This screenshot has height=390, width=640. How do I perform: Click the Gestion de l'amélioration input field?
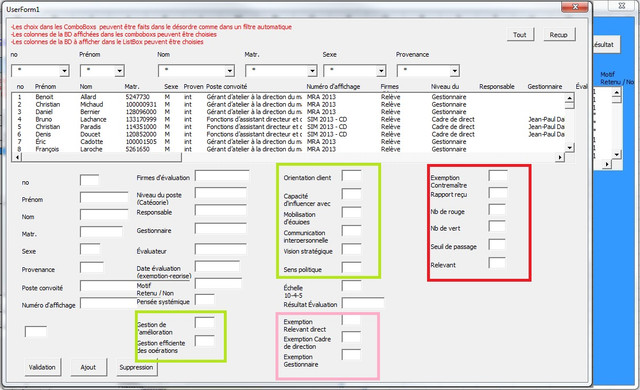[205, 322]
